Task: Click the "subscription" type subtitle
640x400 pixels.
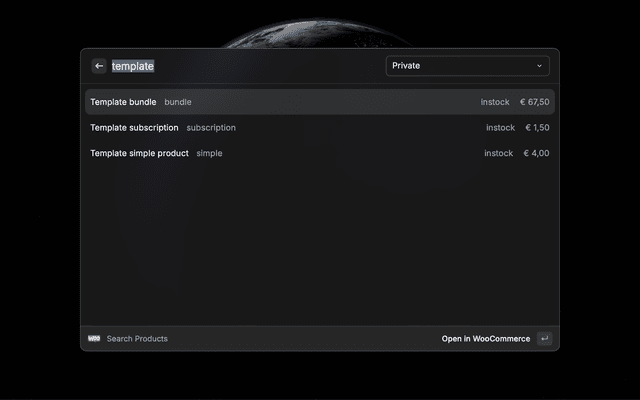Action: pyautogui.click(x=211, y=128)
